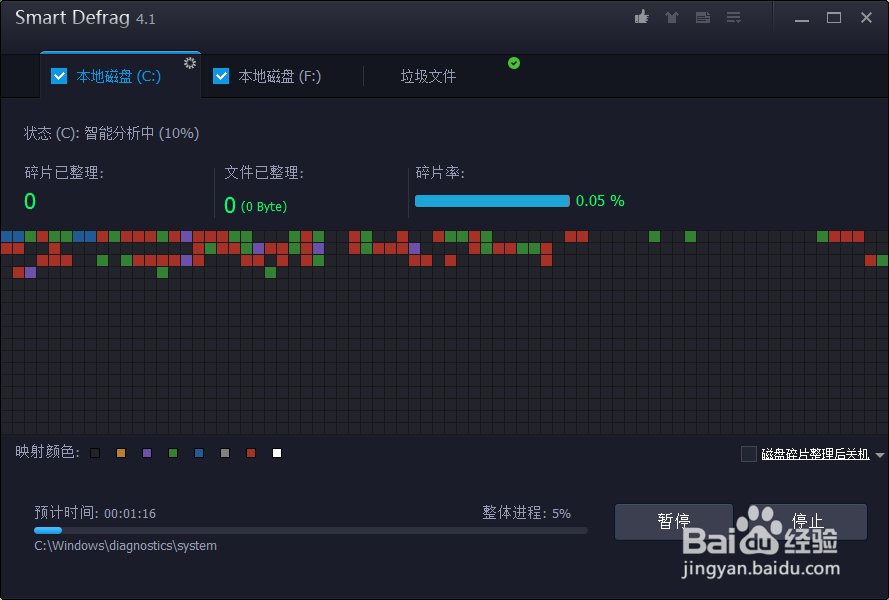Select the purple map color swatch
Screen dimensions: 889x600
click(147, 453)
